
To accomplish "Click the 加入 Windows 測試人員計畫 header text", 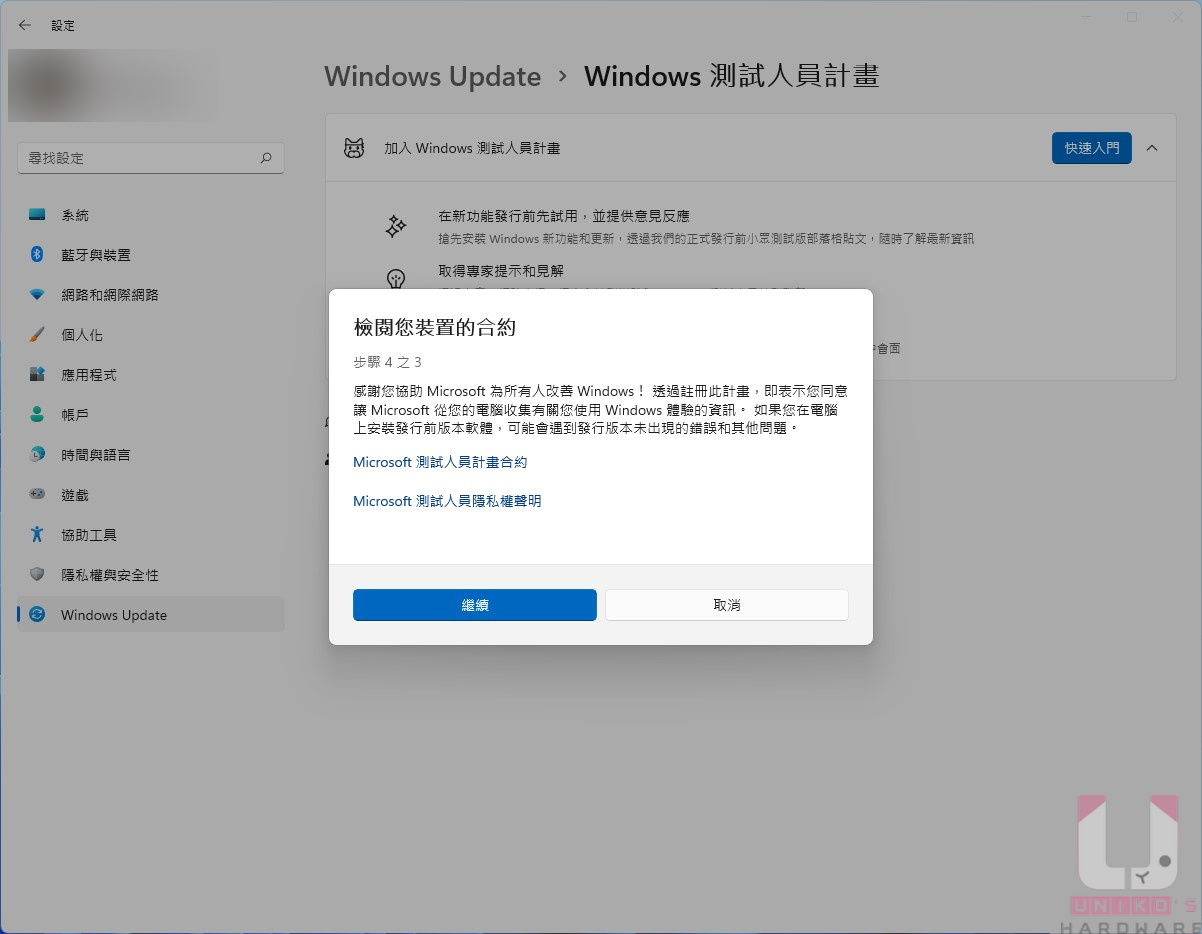I will 472,148.
